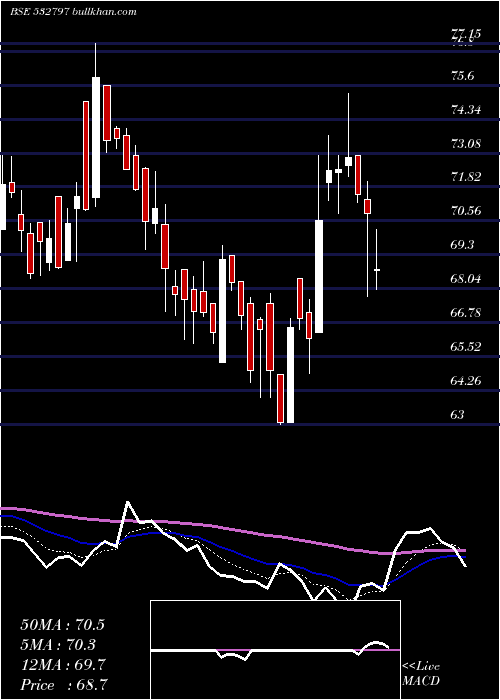Click the 75.6 price axis label
The height and width of the screenshot is (700, 500).
462,76
